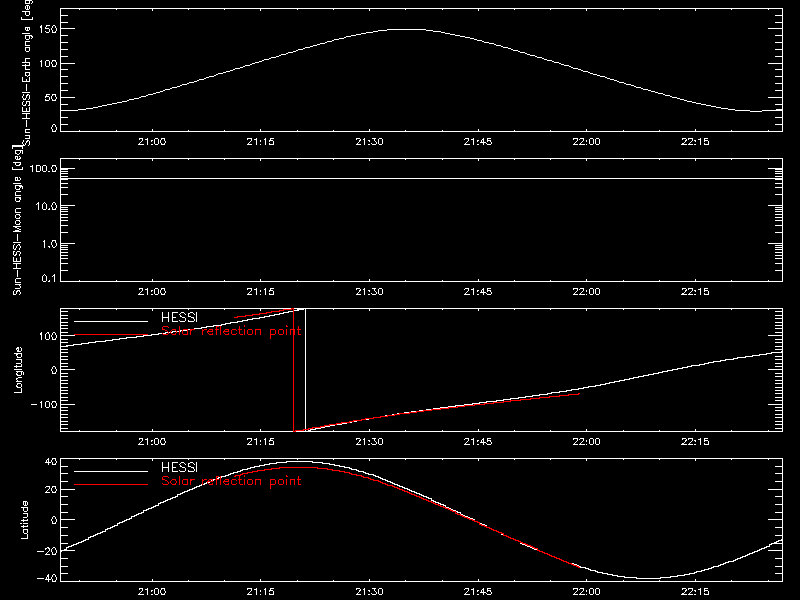Image resolution: width=800 pixels, height=600 pixels.
Task: Click 21:00 time label under Longitude plot
Action: click(152, 441)
